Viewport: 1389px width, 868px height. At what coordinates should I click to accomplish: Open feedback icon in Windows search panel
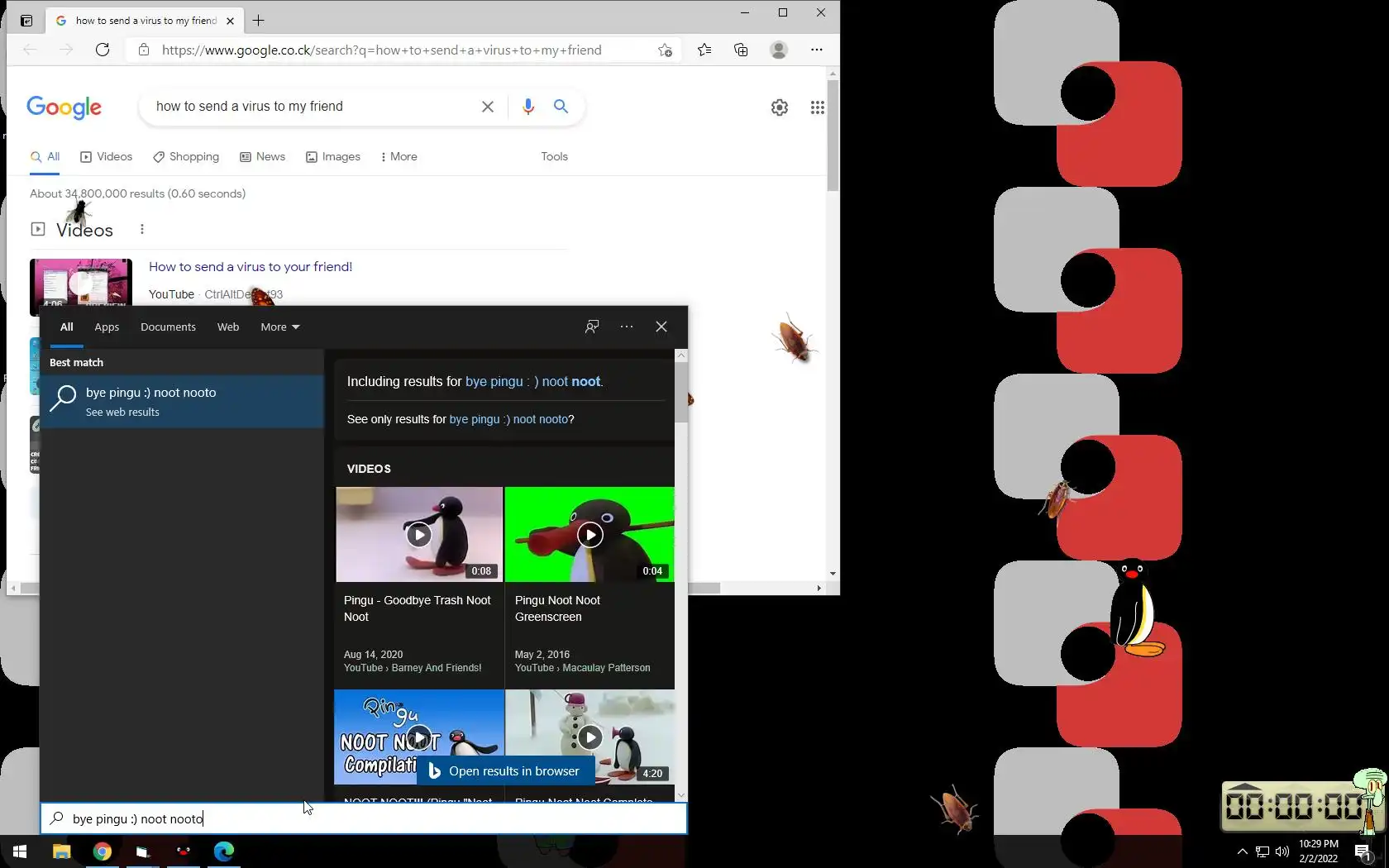pyautogui.click(x=592, y=327)
